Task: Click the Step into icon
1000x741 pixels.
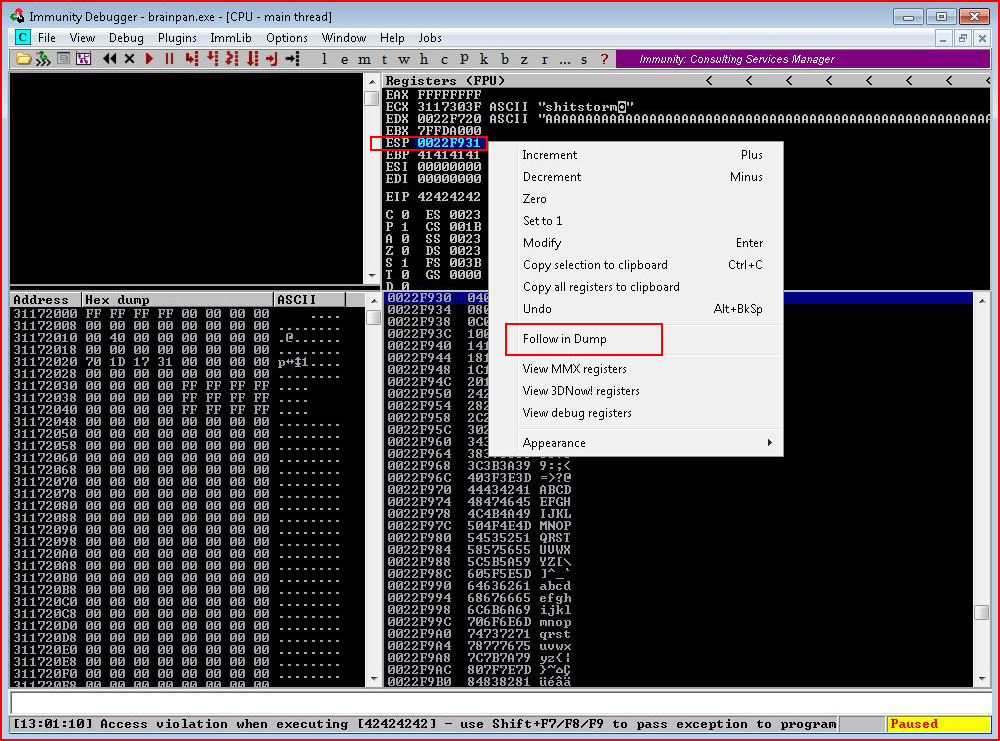Action: click(x=191, y=59)
